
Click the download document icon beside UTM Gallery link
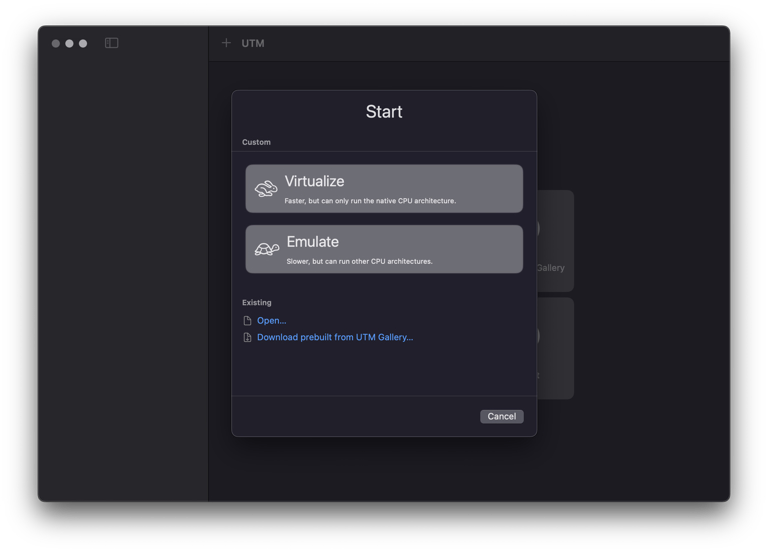247,338
